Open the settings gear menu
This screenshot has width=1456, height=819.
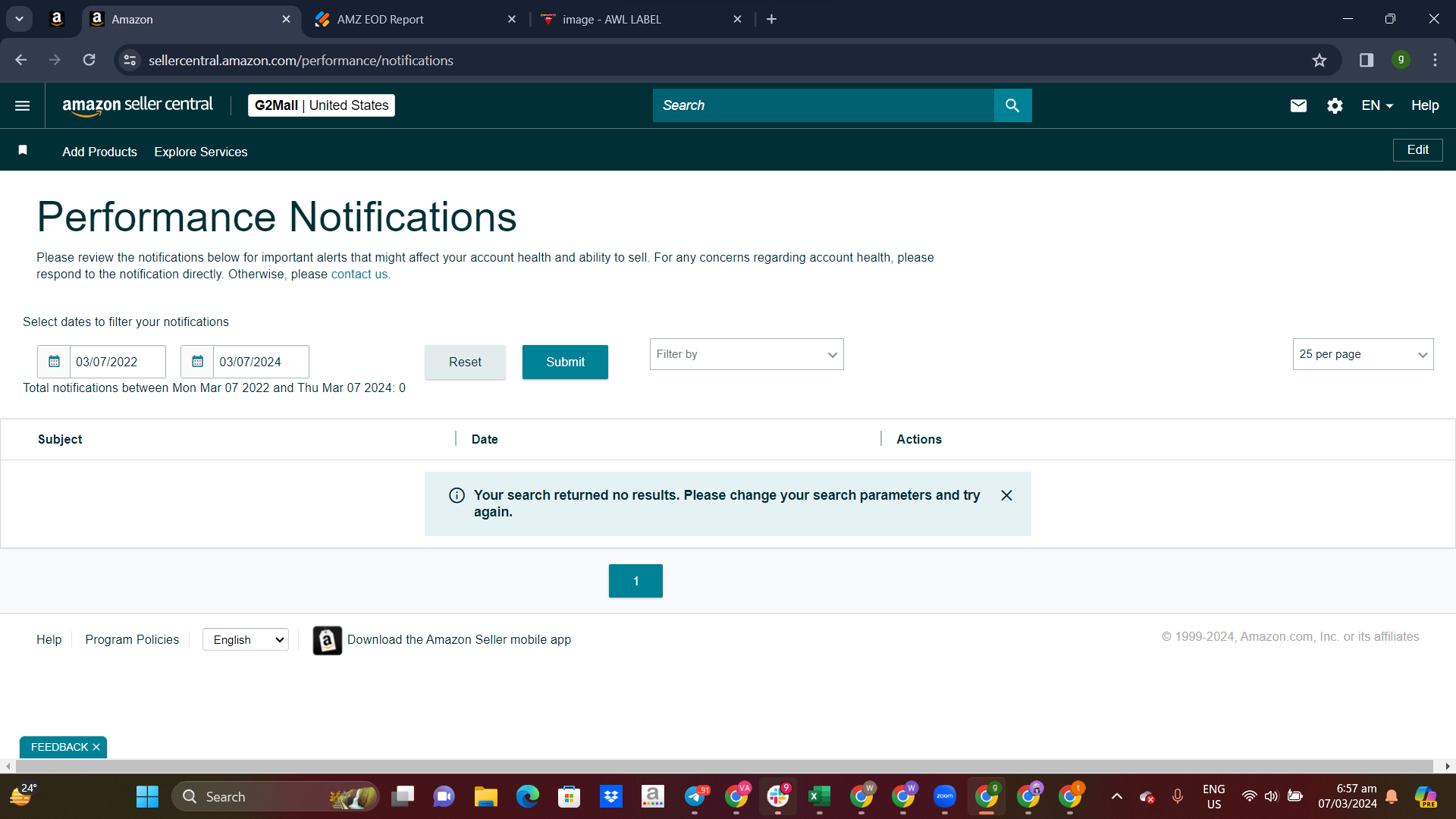coord(1335,105)
